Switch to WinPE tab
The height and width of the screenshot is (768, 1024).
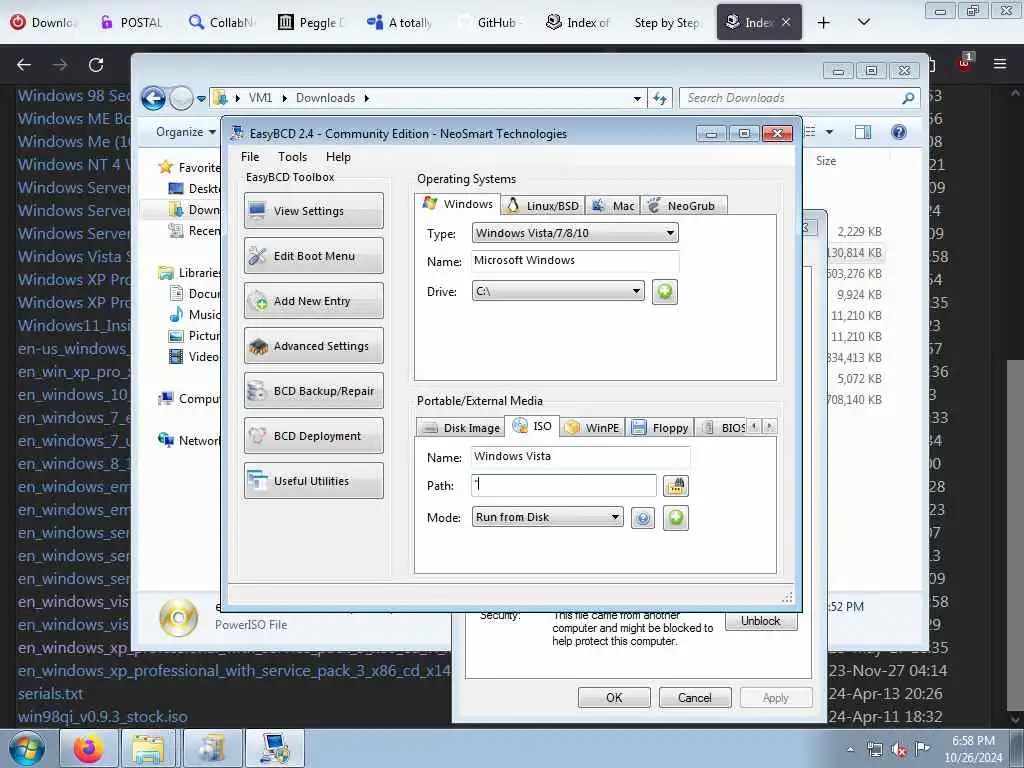(x=592, y=428)
